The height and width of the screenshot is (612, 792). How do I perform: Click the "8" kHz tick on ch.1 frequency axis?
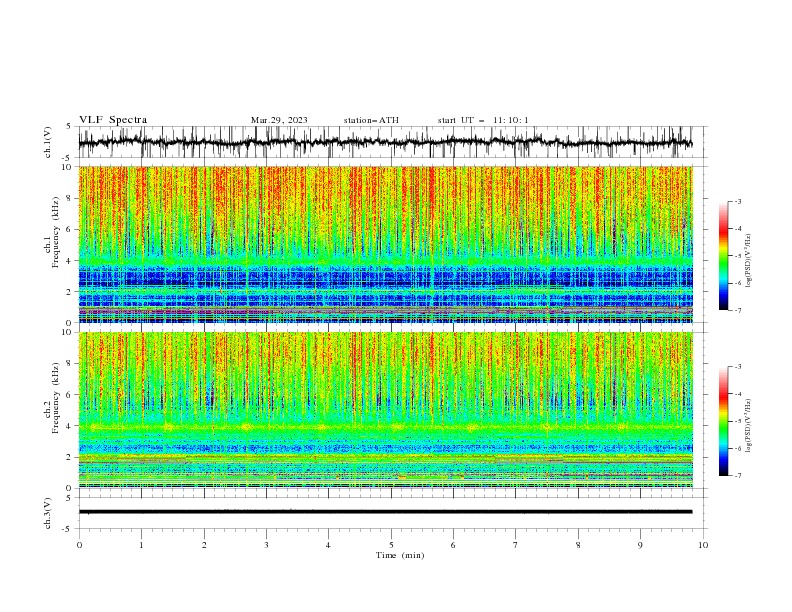(x=70, y=198)
